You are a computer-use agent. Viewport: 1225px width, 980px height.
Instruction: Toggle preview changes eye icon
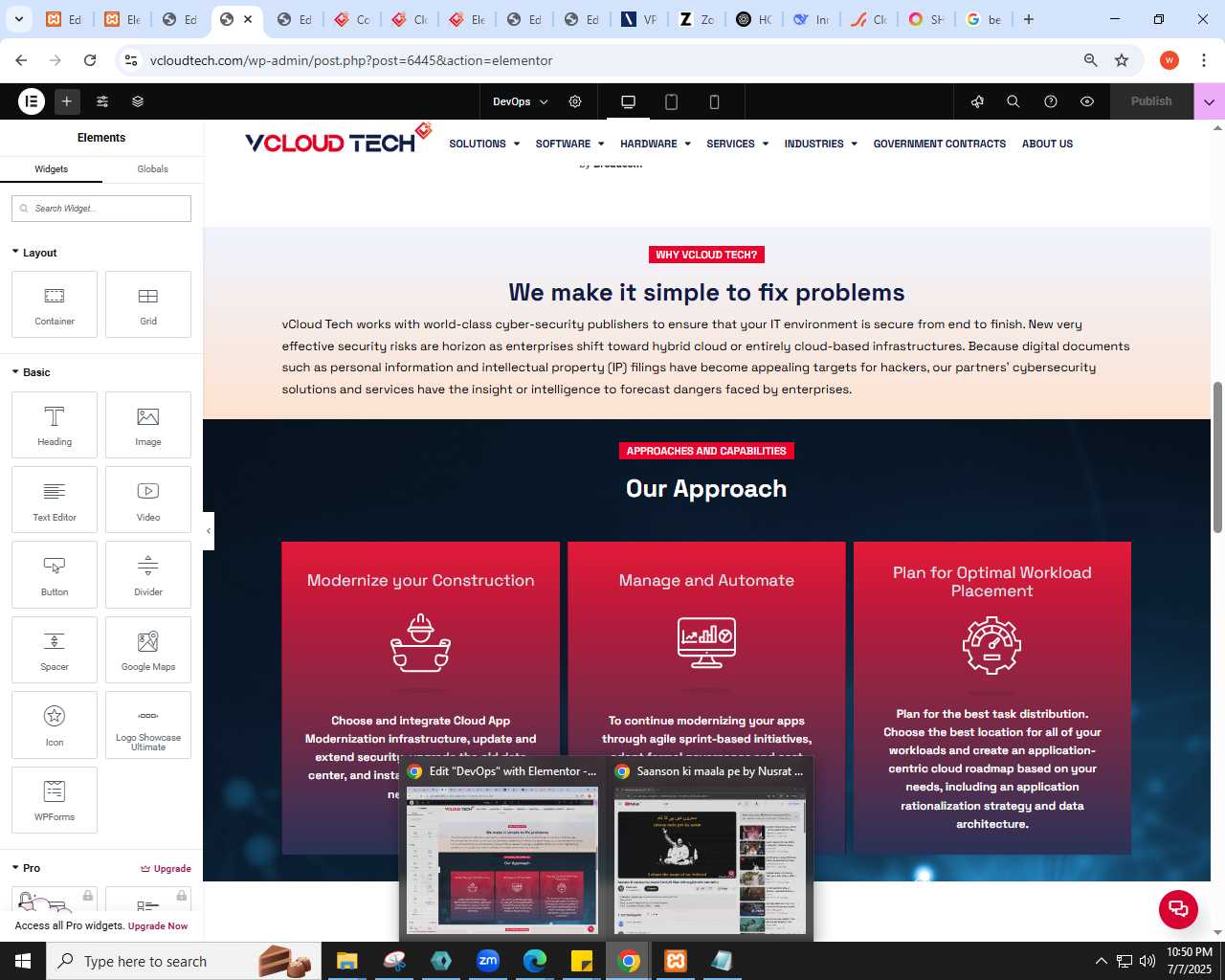[x=1087, y=101]
